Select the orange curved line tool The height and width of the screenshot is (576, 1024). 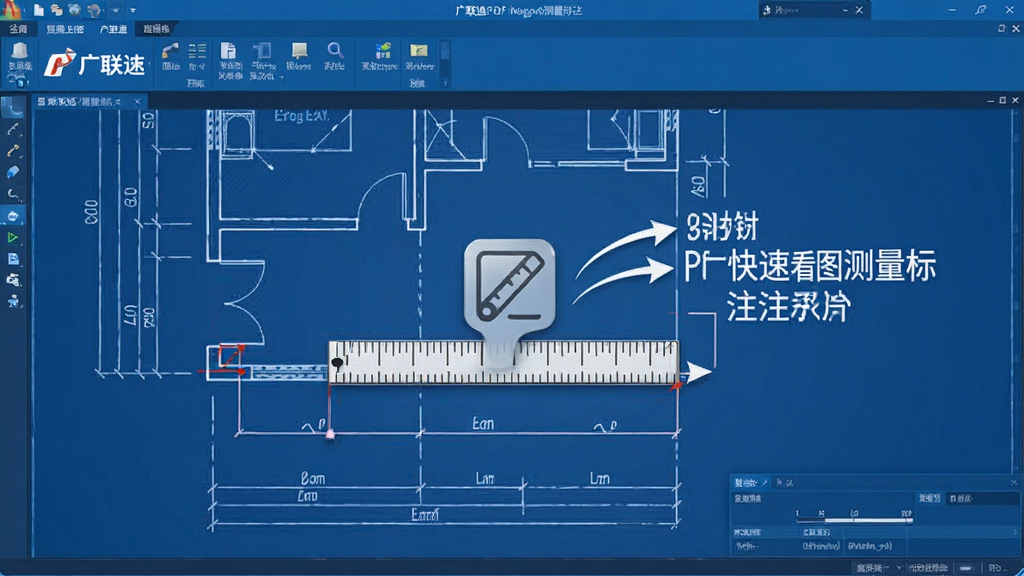[x=13, y=151]
